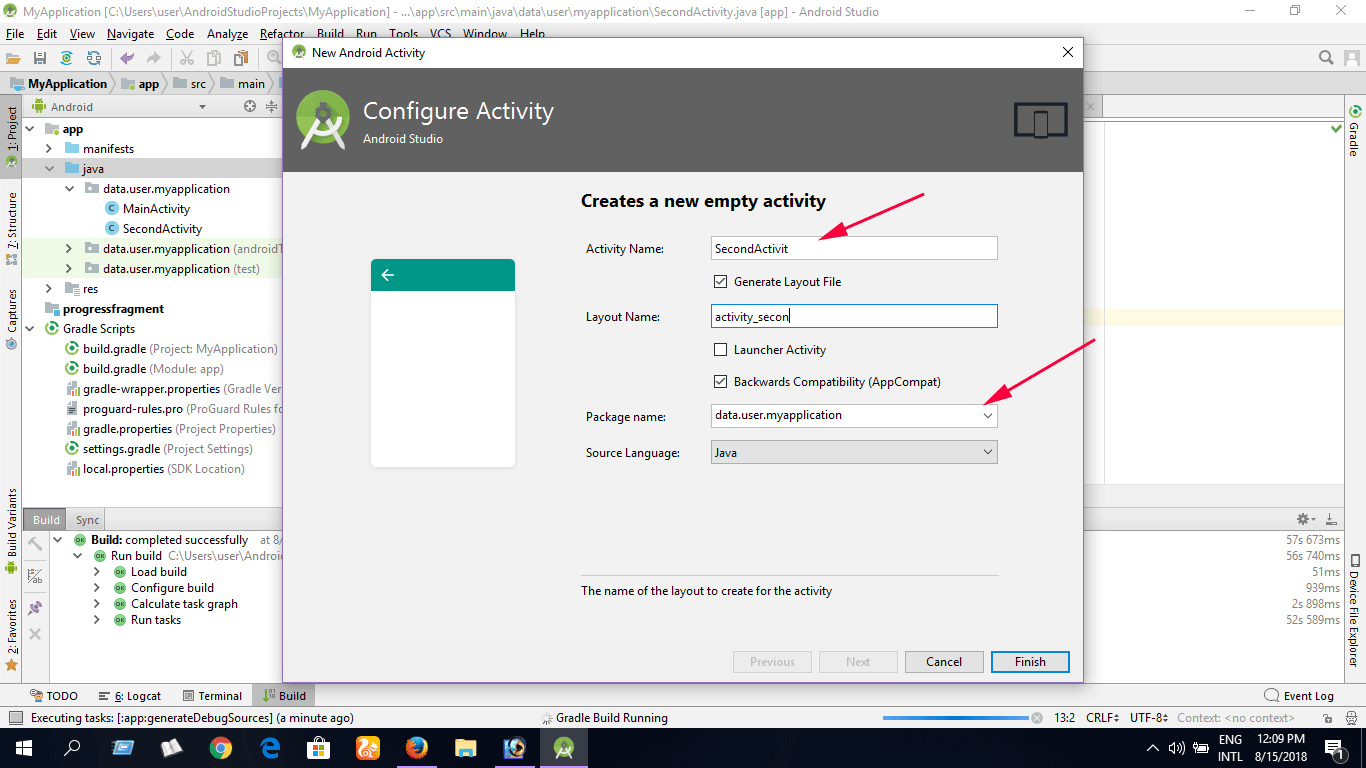Image resolution: width=1366 pixels, height=768 pixels.
Task: Click the Redo arrow toolbar icon
Action: 154,59
